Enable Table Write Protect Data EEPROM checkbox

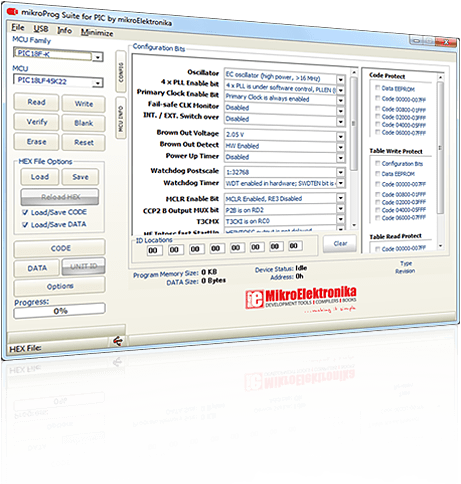378,173
